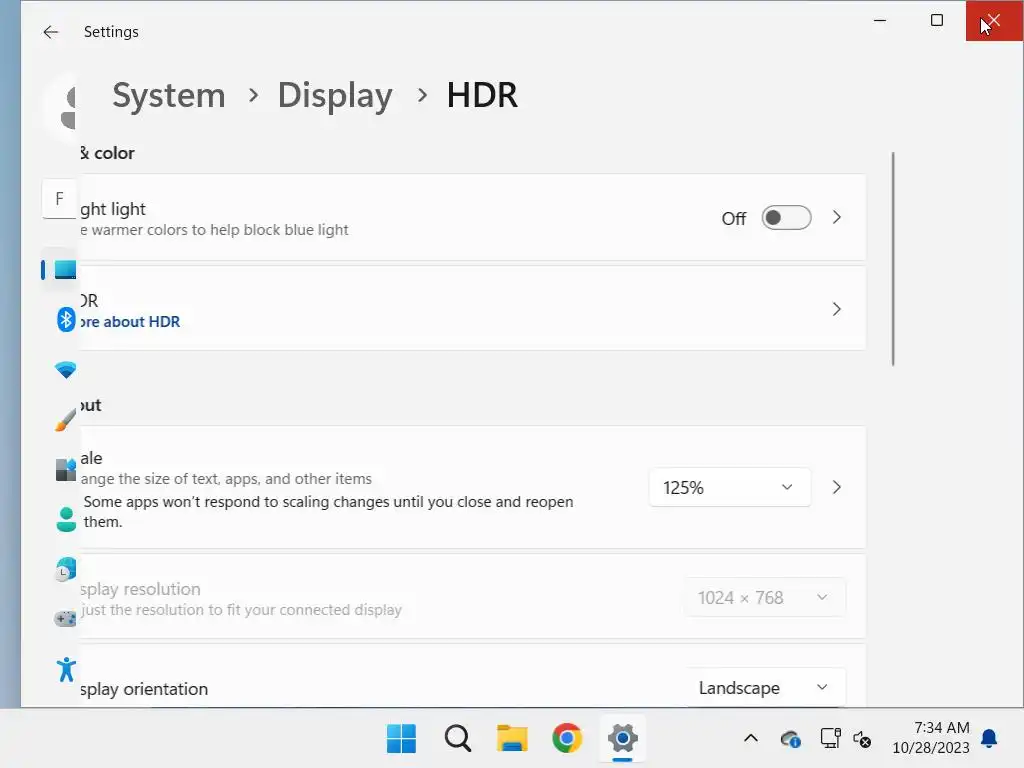Open notification bell in taskbar

989,739
